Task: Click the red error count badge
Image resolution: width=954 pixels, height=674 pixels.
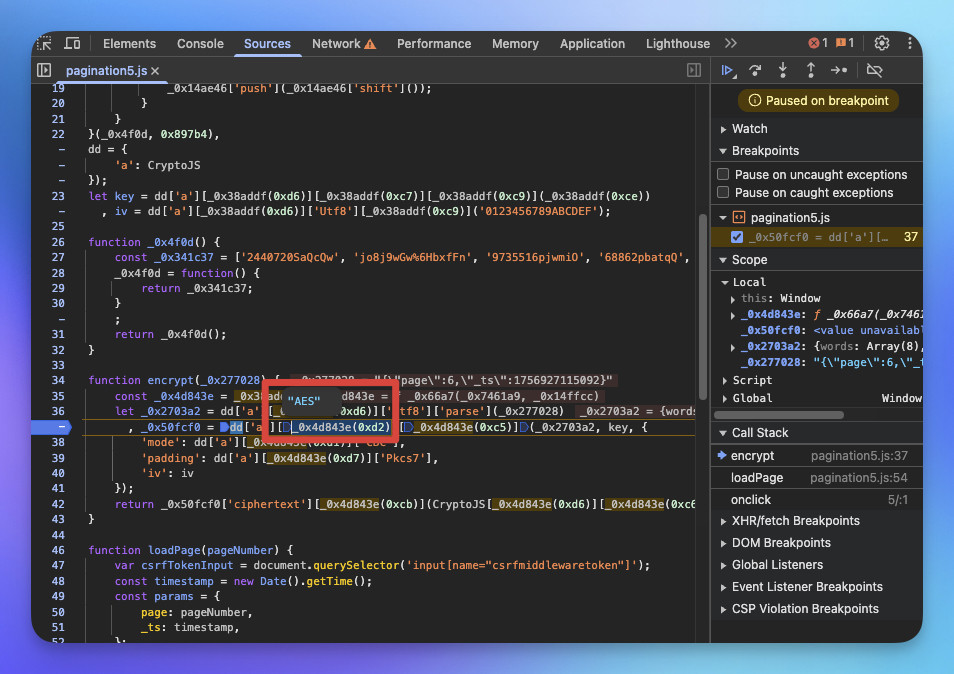Action: pyautogui.click(x=818, y=43)
